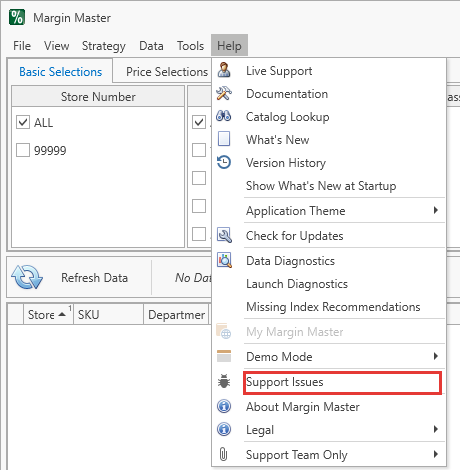Click the Department column header
The width and height of the screenshot is (460, 470).
pyautogui.click(x=176, y=314)
